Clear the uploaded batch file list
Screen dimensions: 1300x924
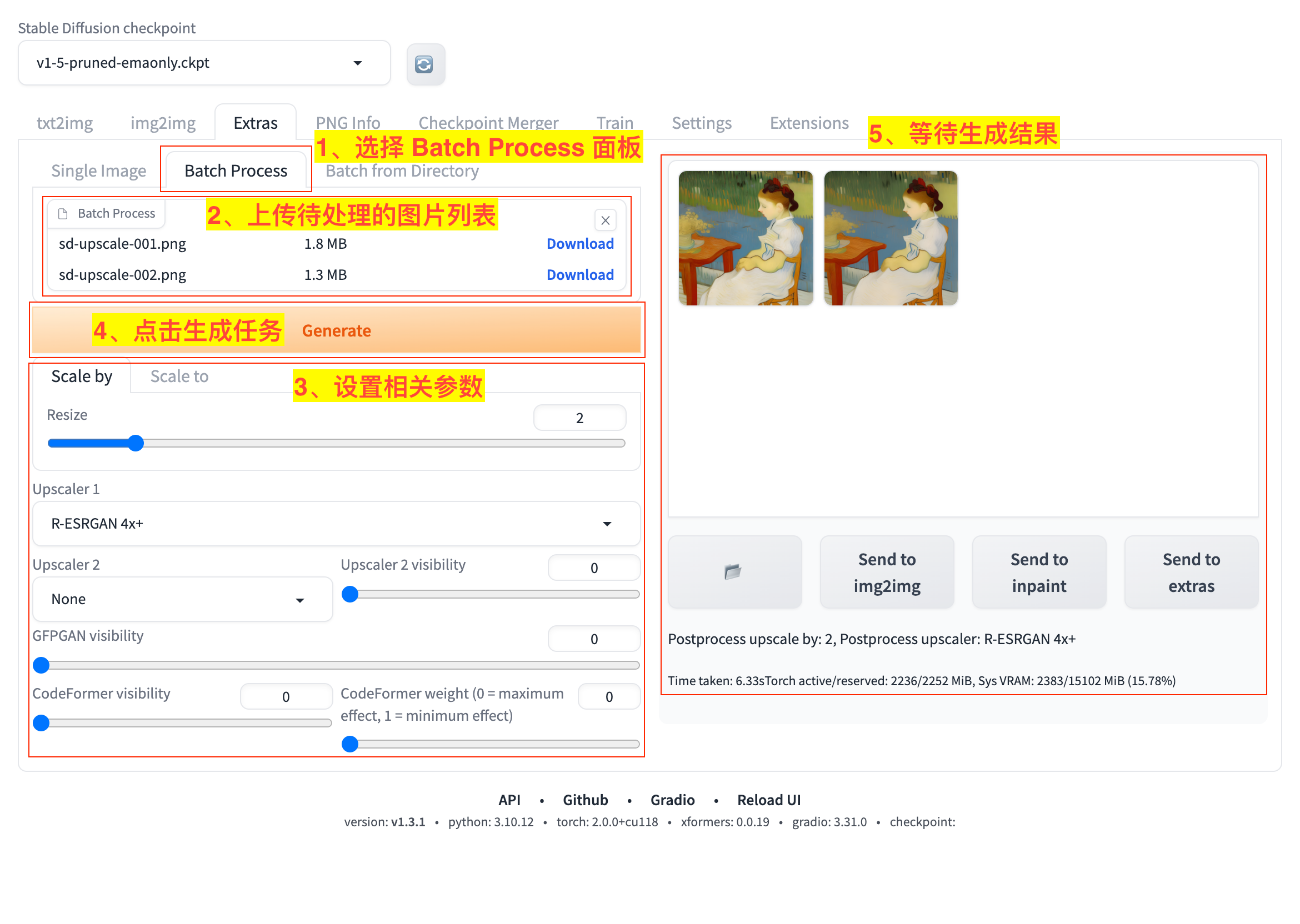pyautogui.click(x=605, y=220)
